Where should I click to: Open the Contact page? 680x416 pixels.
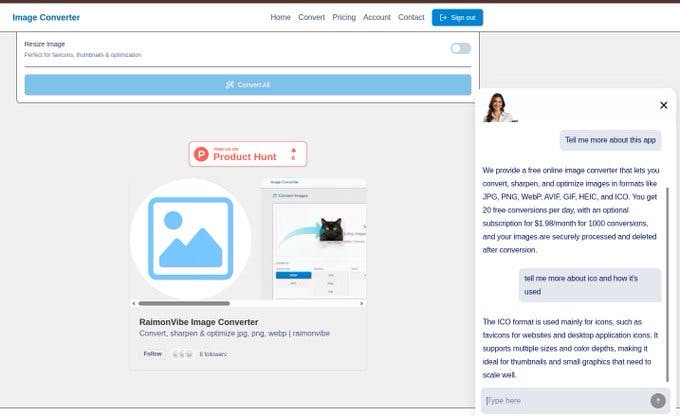pyautogui.click(x=411, y=17)
